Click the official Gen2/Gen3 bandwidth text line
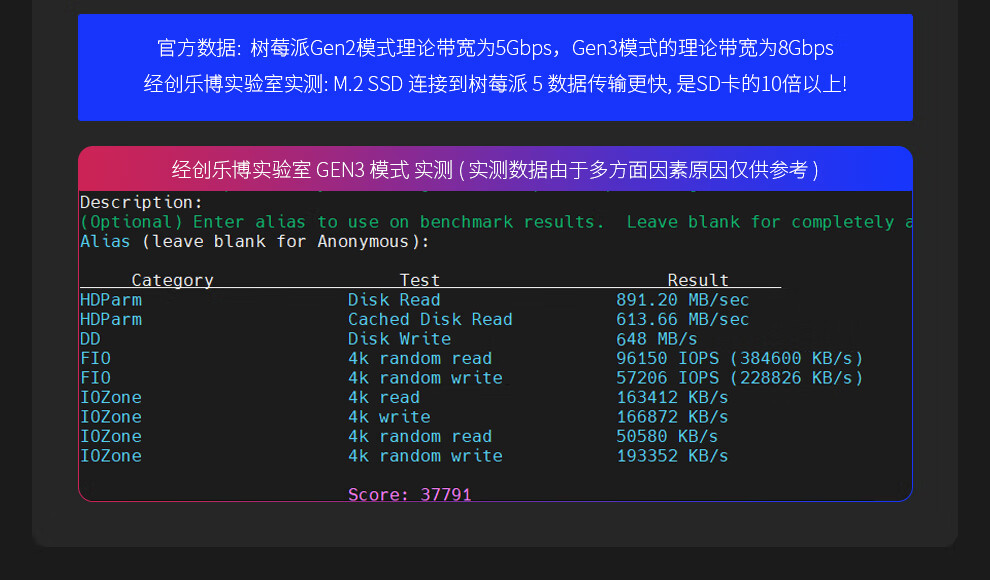The image size is (990, 580). point(495,48)
